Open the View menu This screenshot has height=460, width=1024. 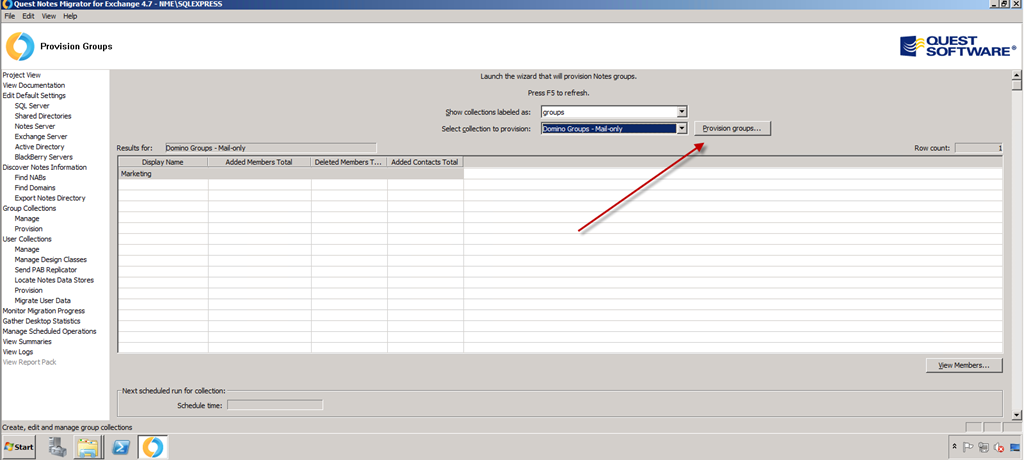coord(49,16)
